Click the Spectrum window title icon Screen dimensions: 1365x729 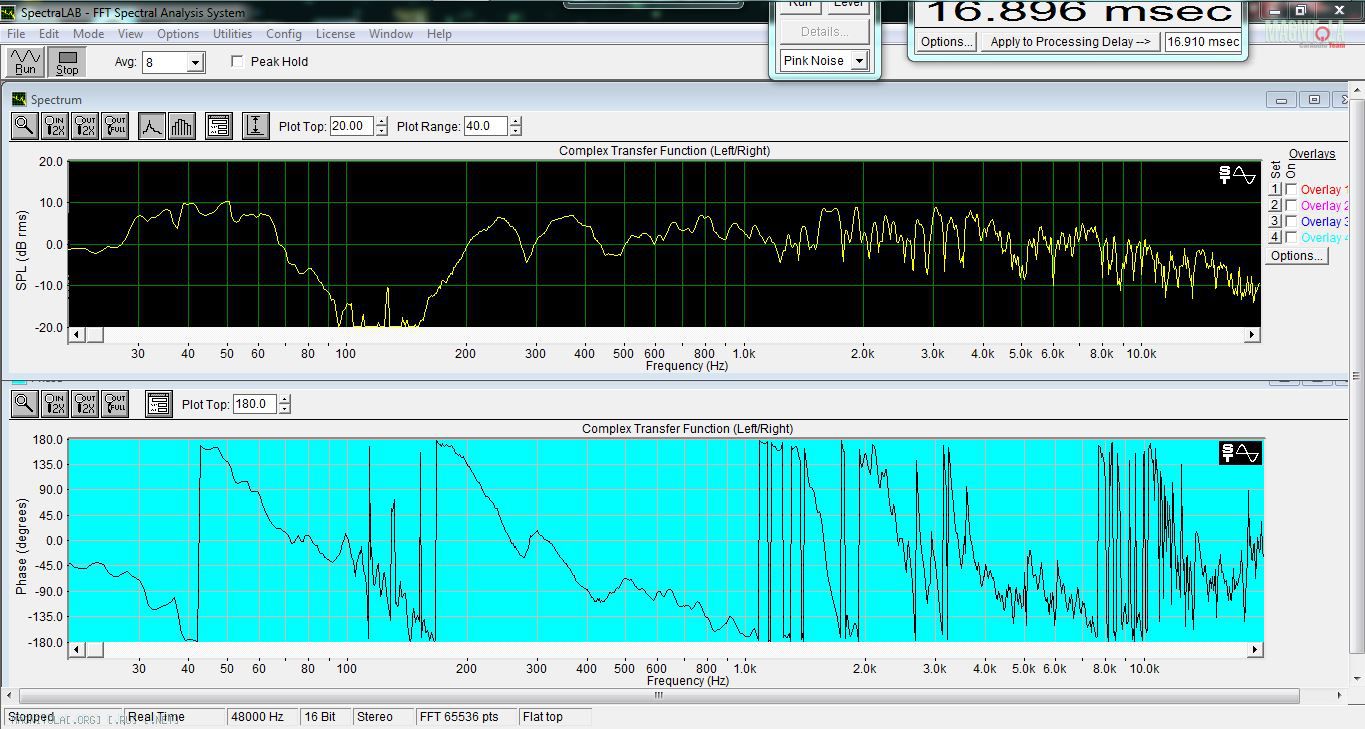pyautogui.click(x=19, y=99)
